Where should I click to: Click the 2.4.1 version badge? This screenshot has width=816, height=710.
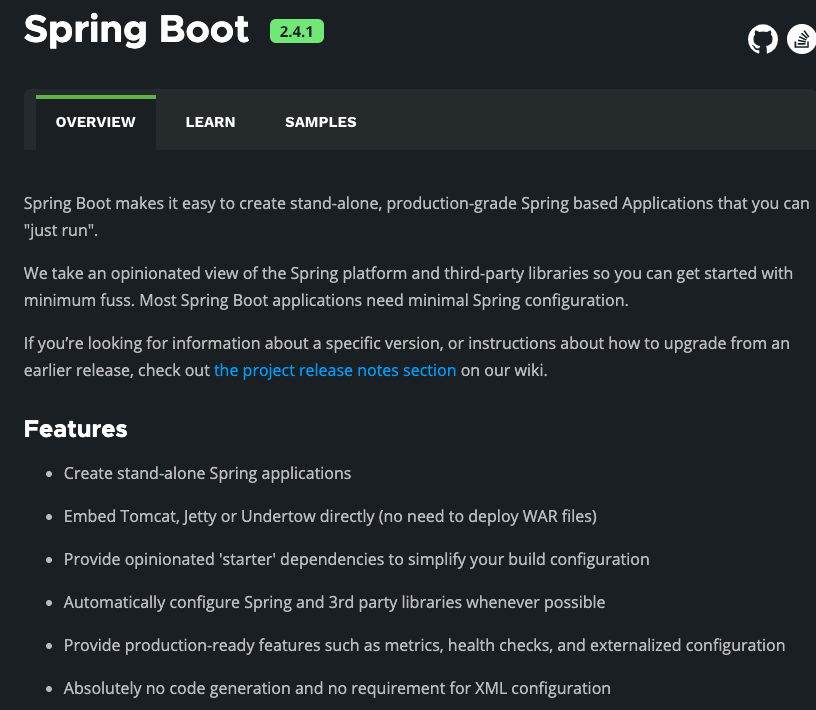(297, 31)
